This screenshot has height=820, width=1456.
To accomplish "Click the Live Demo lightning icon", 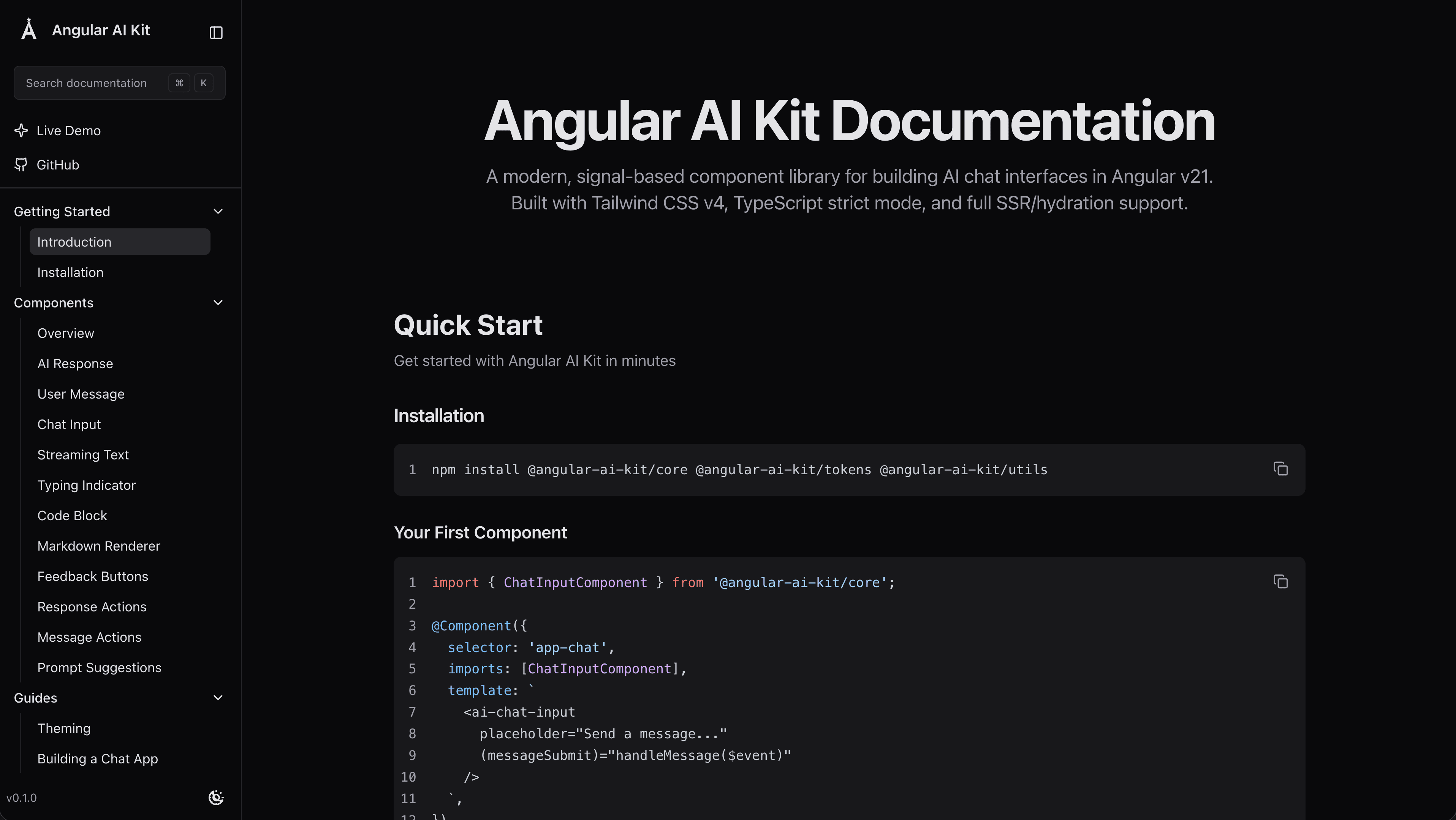I will coord(21,130).
